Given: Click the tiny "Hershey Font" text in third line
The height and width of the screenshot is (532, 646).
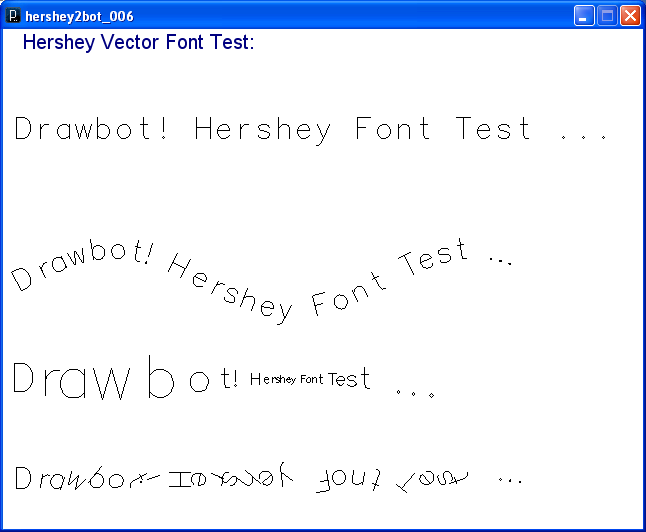Looking at the screenshot, I should [x=286, y=380].
